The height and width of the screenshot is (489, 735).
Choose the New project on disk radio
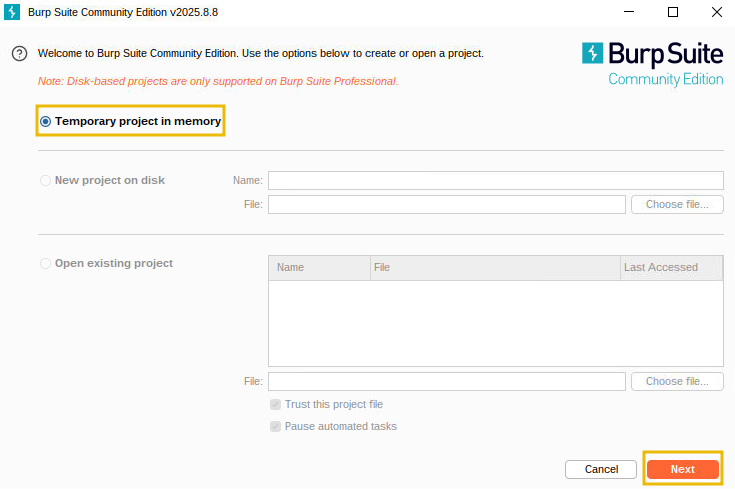tap(46, 181)
